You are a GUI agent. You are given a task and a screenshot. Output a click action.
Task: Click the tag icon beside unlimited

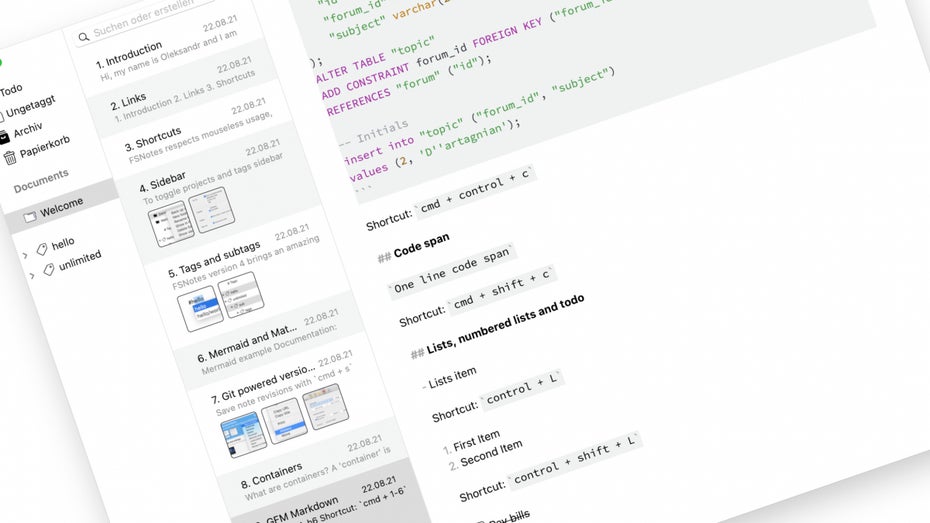[48, 269]
